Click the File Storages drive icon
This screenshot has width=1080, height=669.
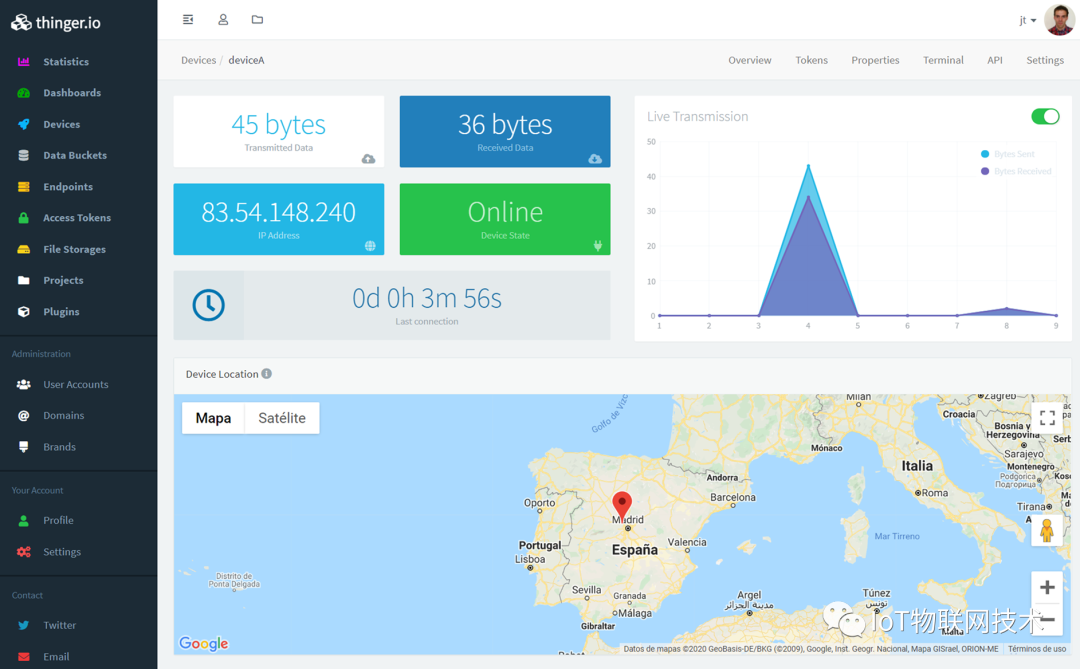click(x=23, y=249)
